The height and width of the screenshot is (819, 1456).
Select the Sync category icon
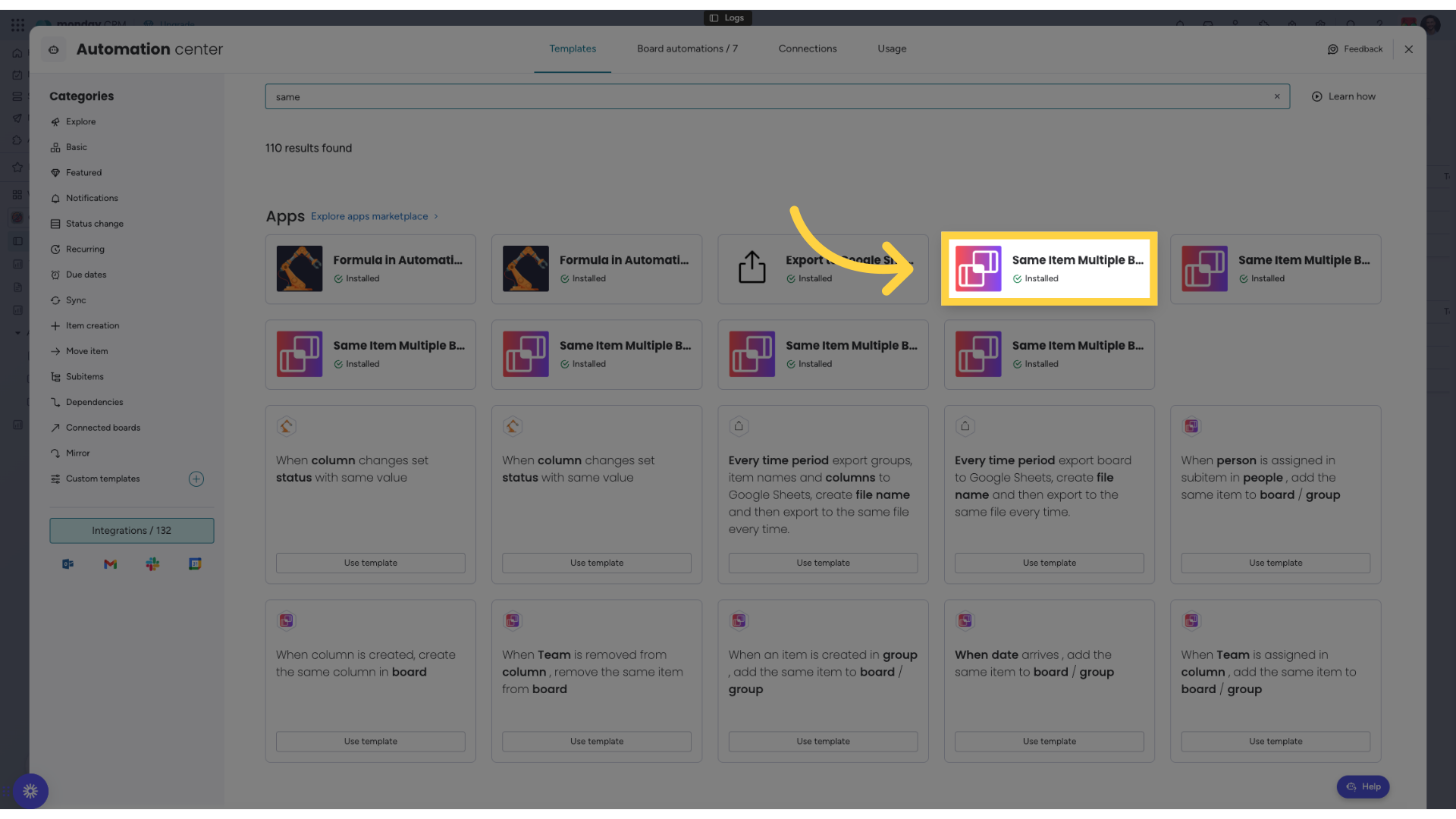pos(55,300)
